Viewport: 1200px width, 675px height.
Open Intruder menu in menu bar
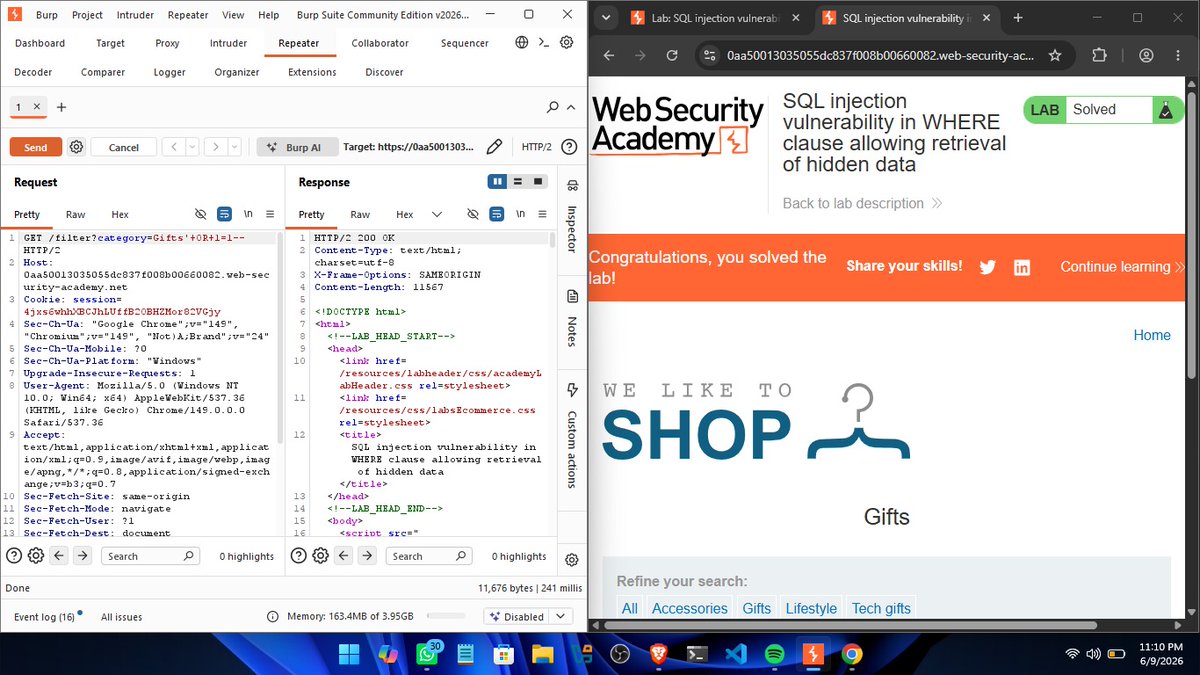(135, 15)
